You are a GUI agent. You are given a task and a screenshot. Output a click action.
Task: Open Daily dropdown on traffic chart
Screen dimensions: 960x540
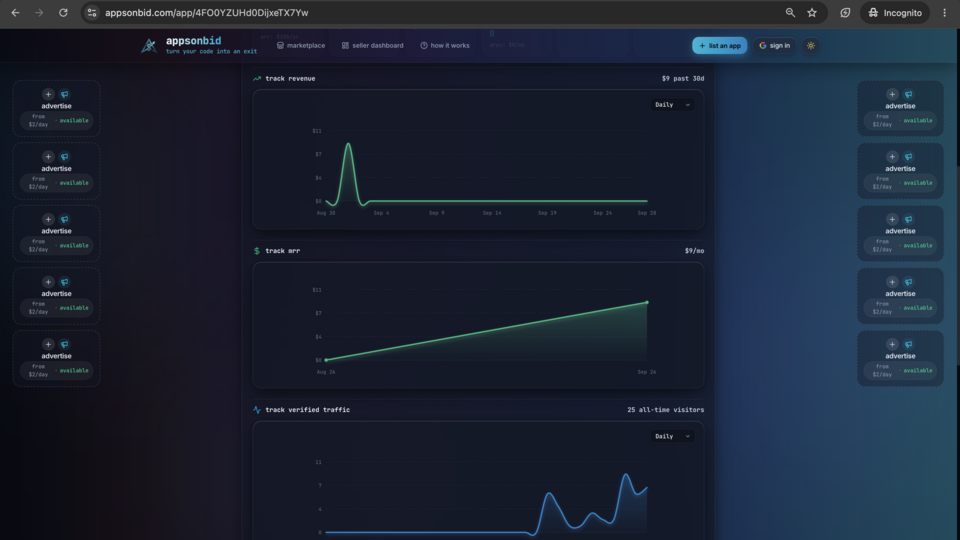(672, 437)
